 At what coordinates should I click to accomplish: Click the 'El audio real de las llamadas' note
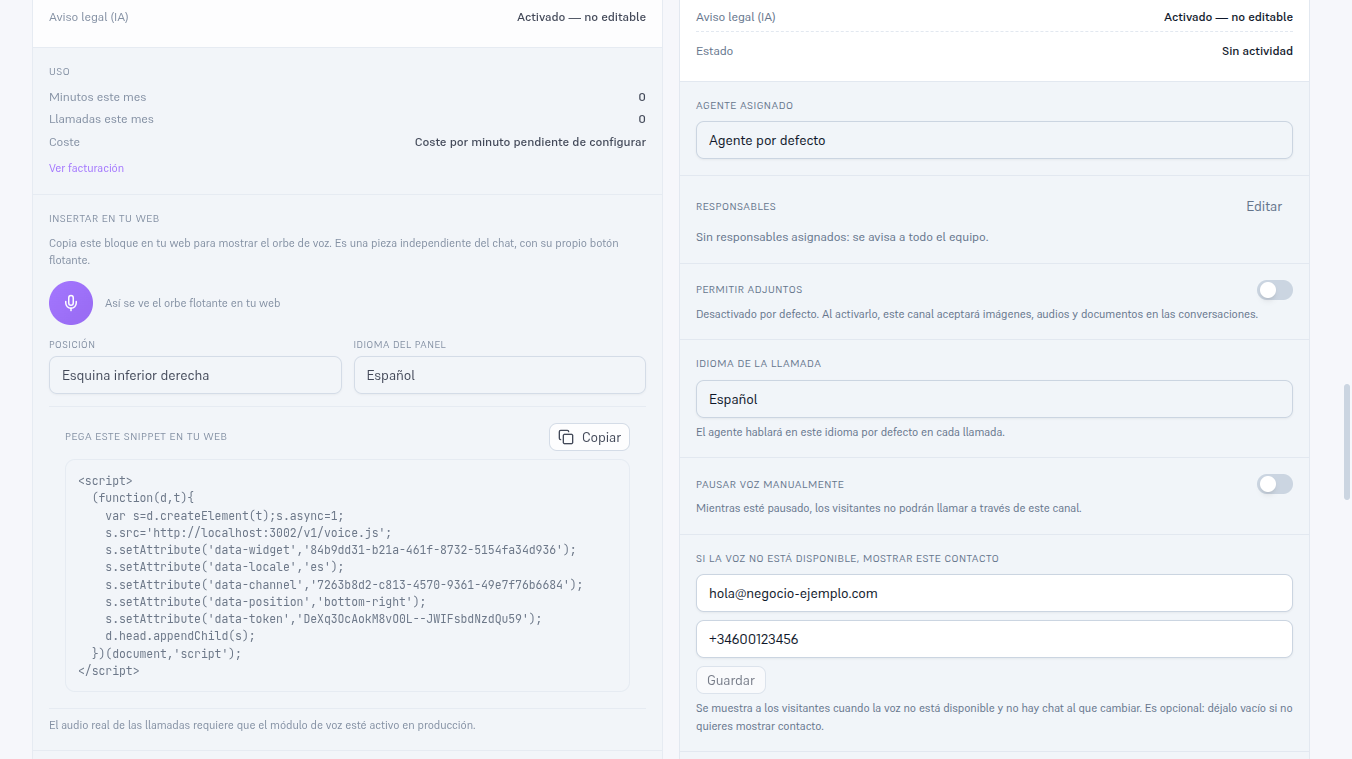262,725
